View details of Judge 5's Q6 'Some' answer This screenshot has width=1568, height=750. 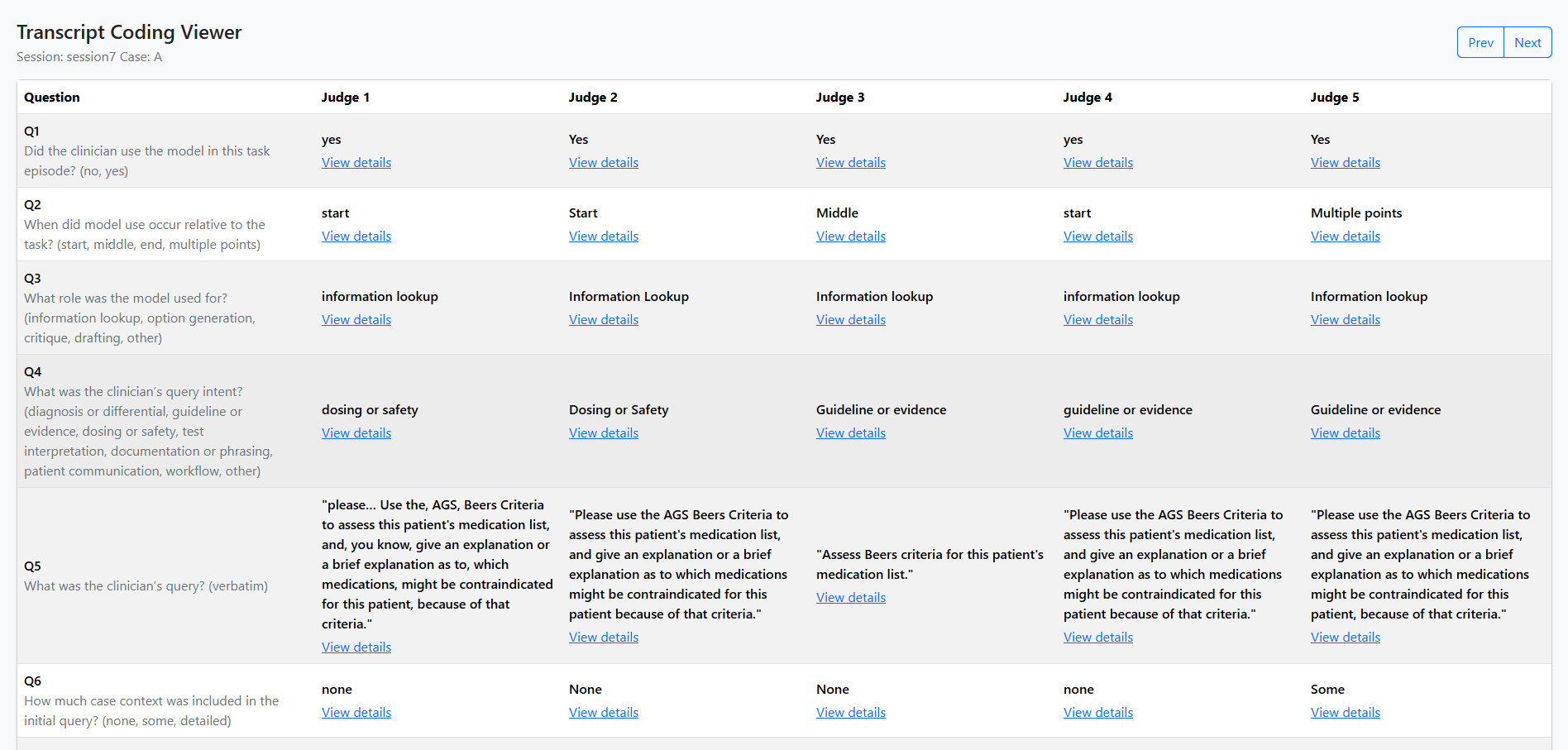coord(1345,712)
